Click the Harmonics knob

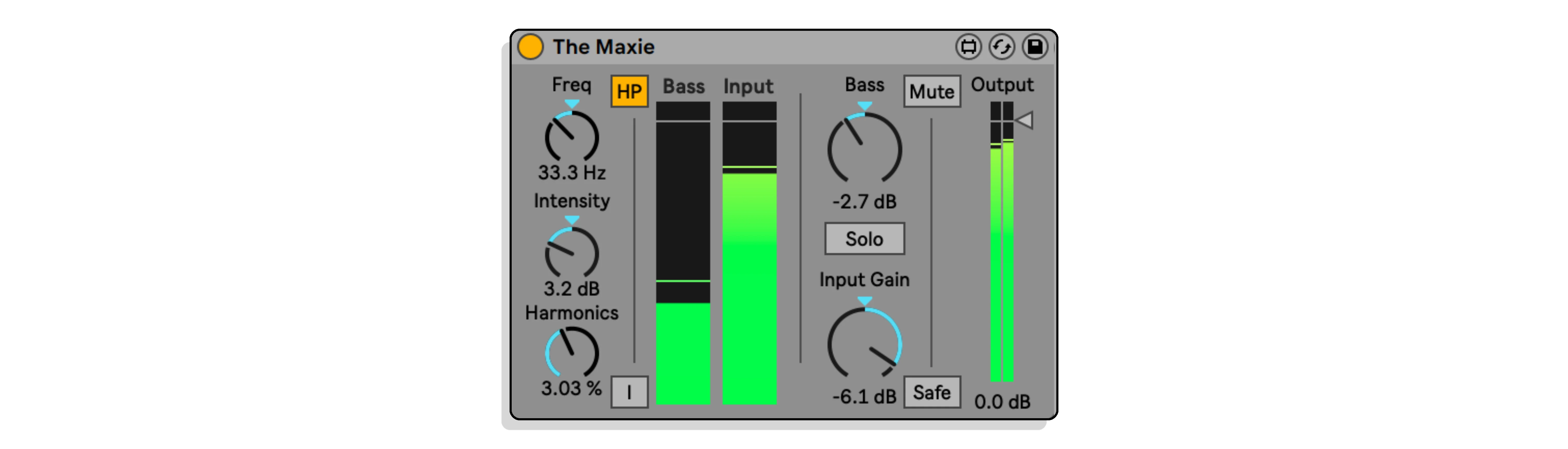pos(572,352)
